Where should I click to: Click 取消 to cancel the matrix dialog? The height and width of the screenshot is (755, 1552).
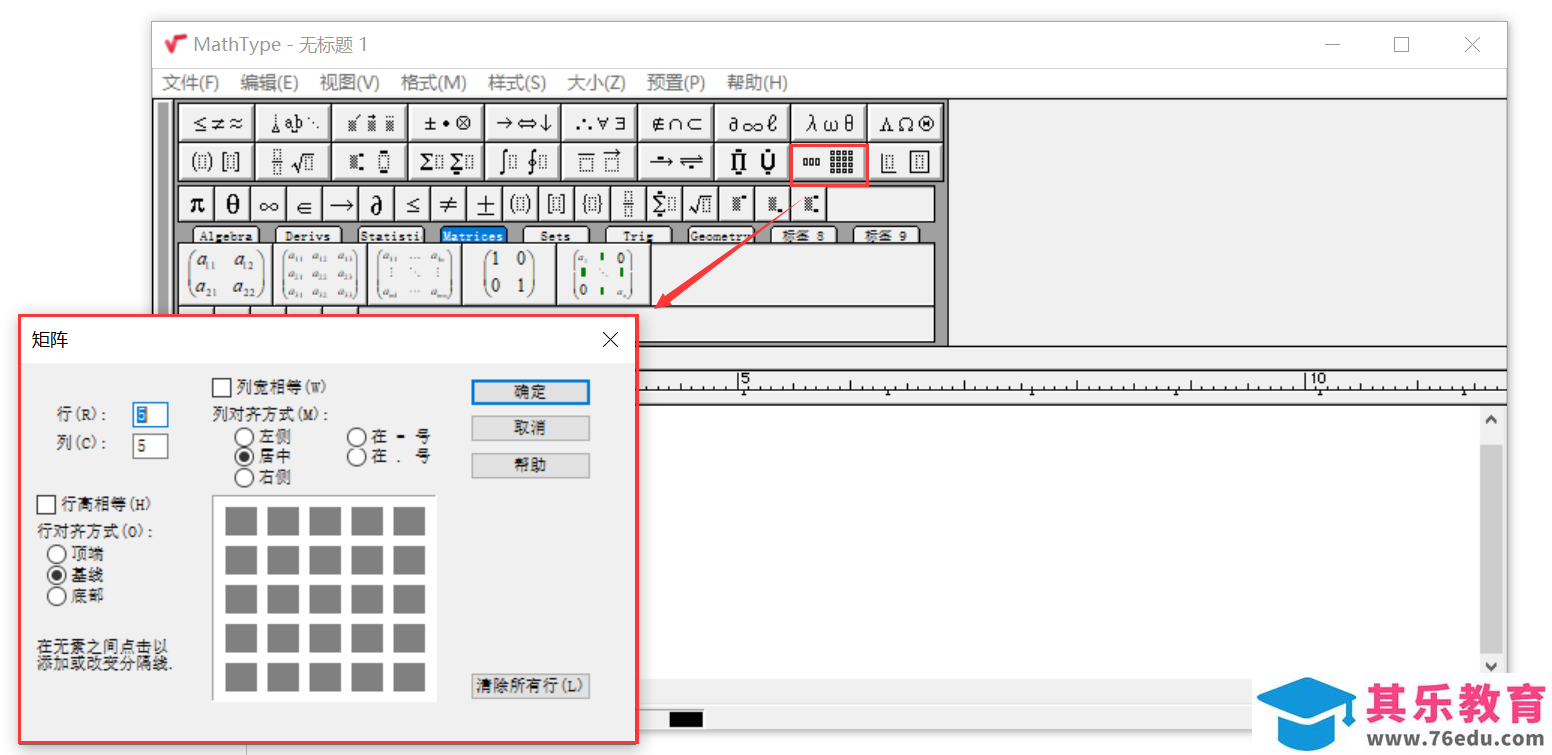(x=530, y=428)
